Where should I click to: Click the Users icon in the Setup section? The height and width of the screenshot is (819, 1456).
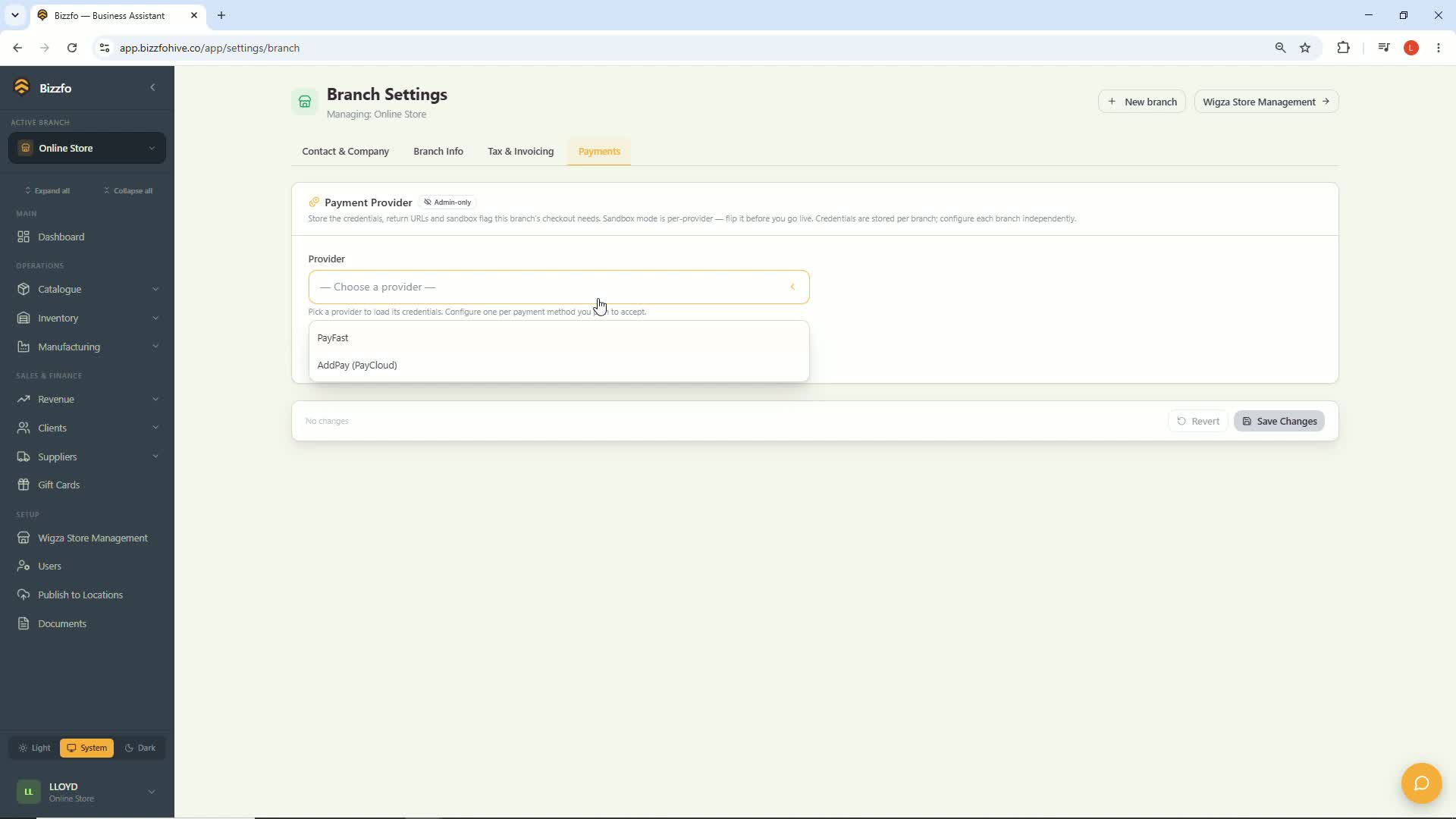point(24,566)
